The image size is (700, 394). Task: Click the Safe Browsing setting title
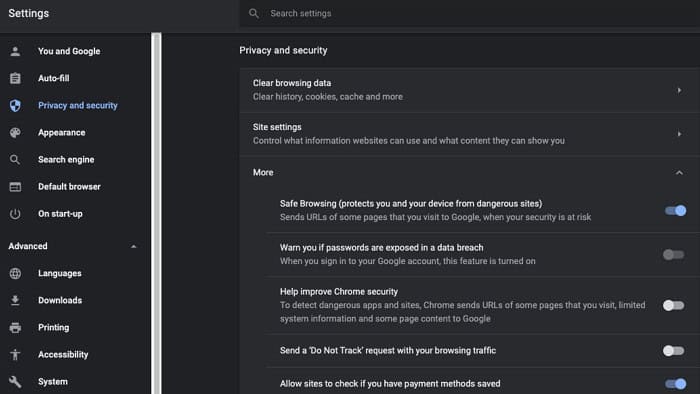[x=411, y=203]
